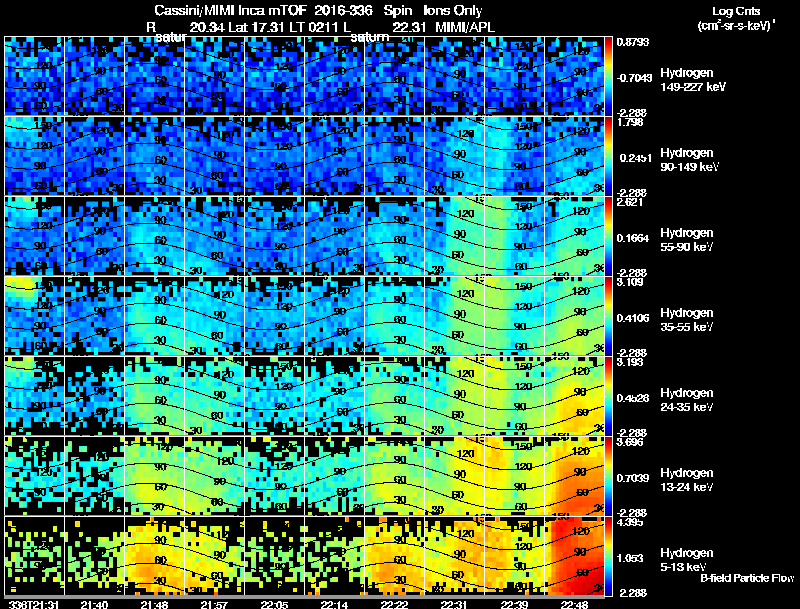Click the colorbar maximum value '3.193'
The width and height of the screenshot is (800, 609).
pos(630,362)
